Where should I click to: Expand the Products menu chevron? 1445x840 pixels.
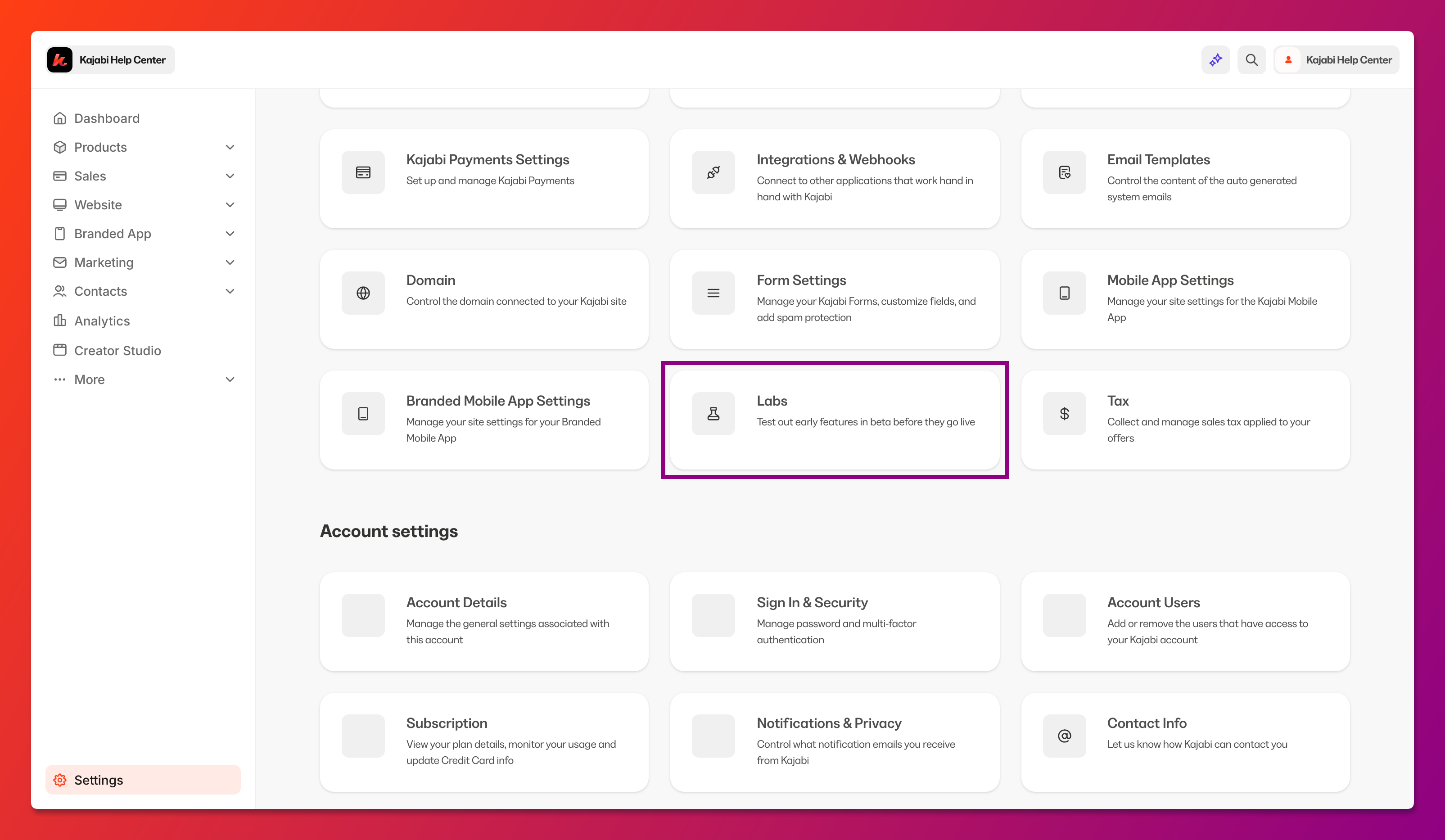click(x=230, y=147)
